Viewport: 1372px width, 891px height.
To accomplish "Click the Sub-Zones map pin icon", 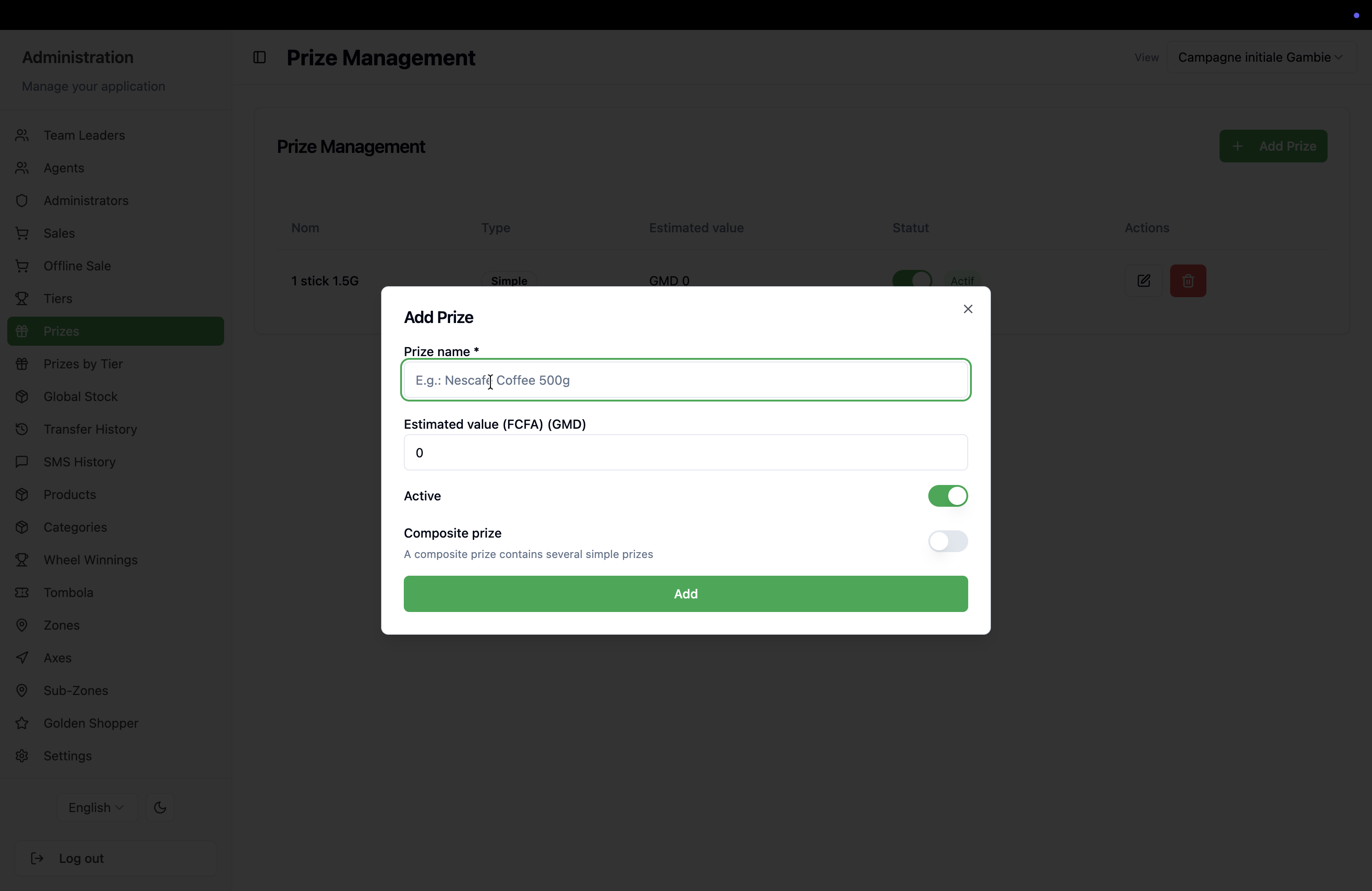I will pyautogui.click(x=22, y=690).
